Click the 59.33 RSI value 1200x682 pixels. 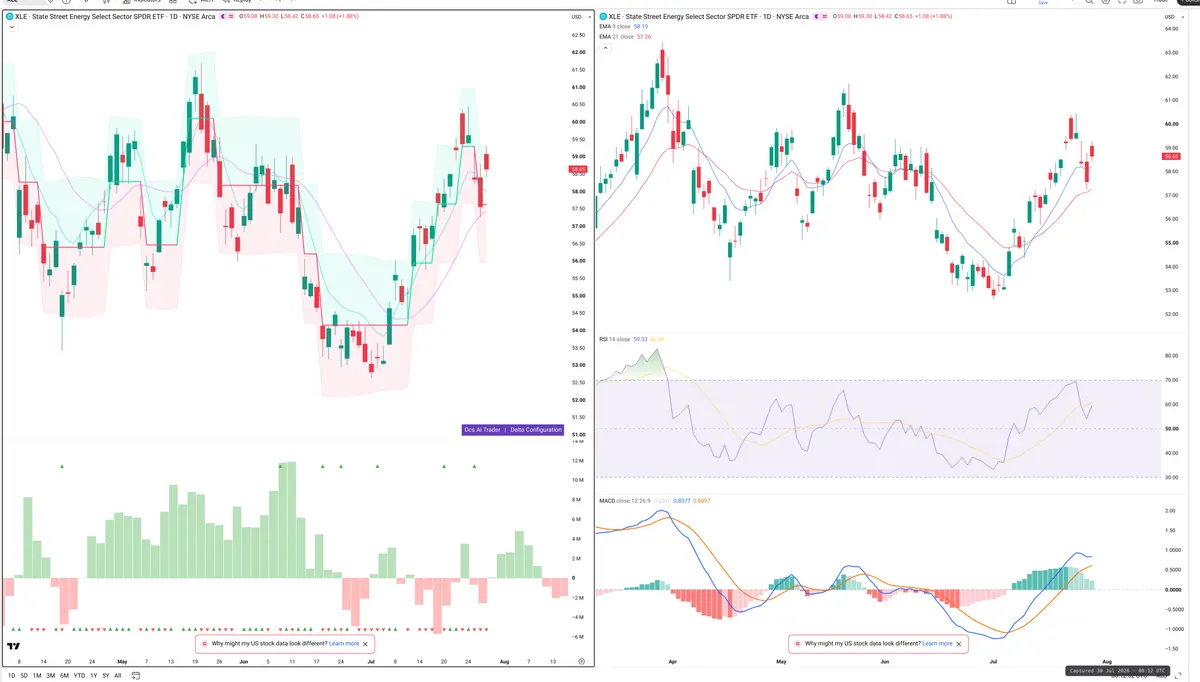click(640, 339)
